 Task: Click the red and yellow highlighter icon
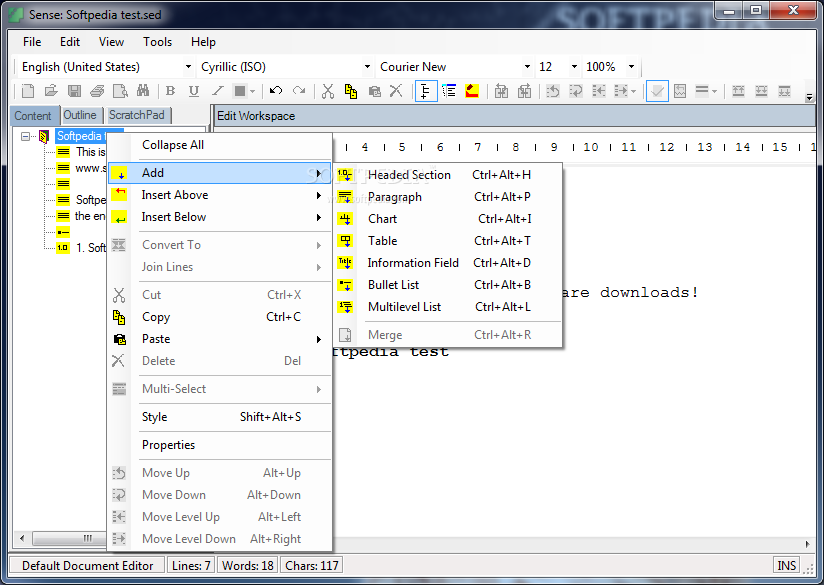click(472, 91)
